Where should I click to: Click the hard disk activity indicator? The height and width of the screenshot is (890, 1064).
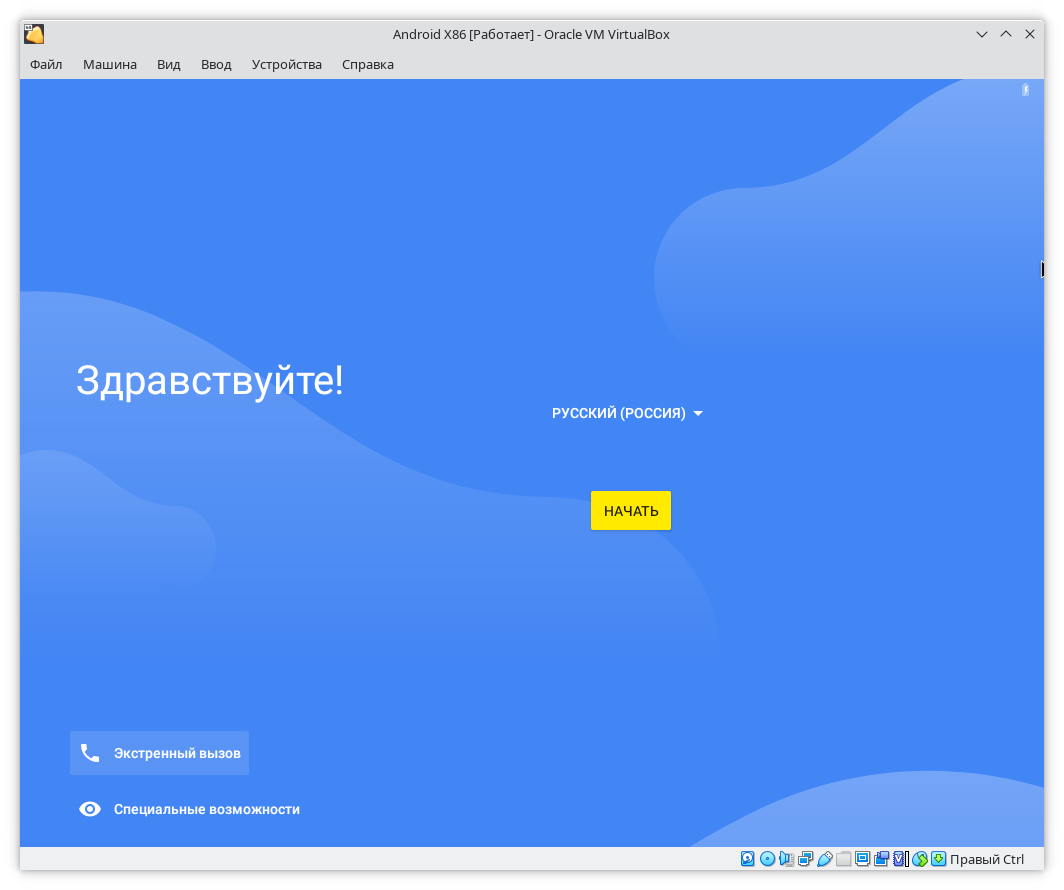(x=748, y=859)
